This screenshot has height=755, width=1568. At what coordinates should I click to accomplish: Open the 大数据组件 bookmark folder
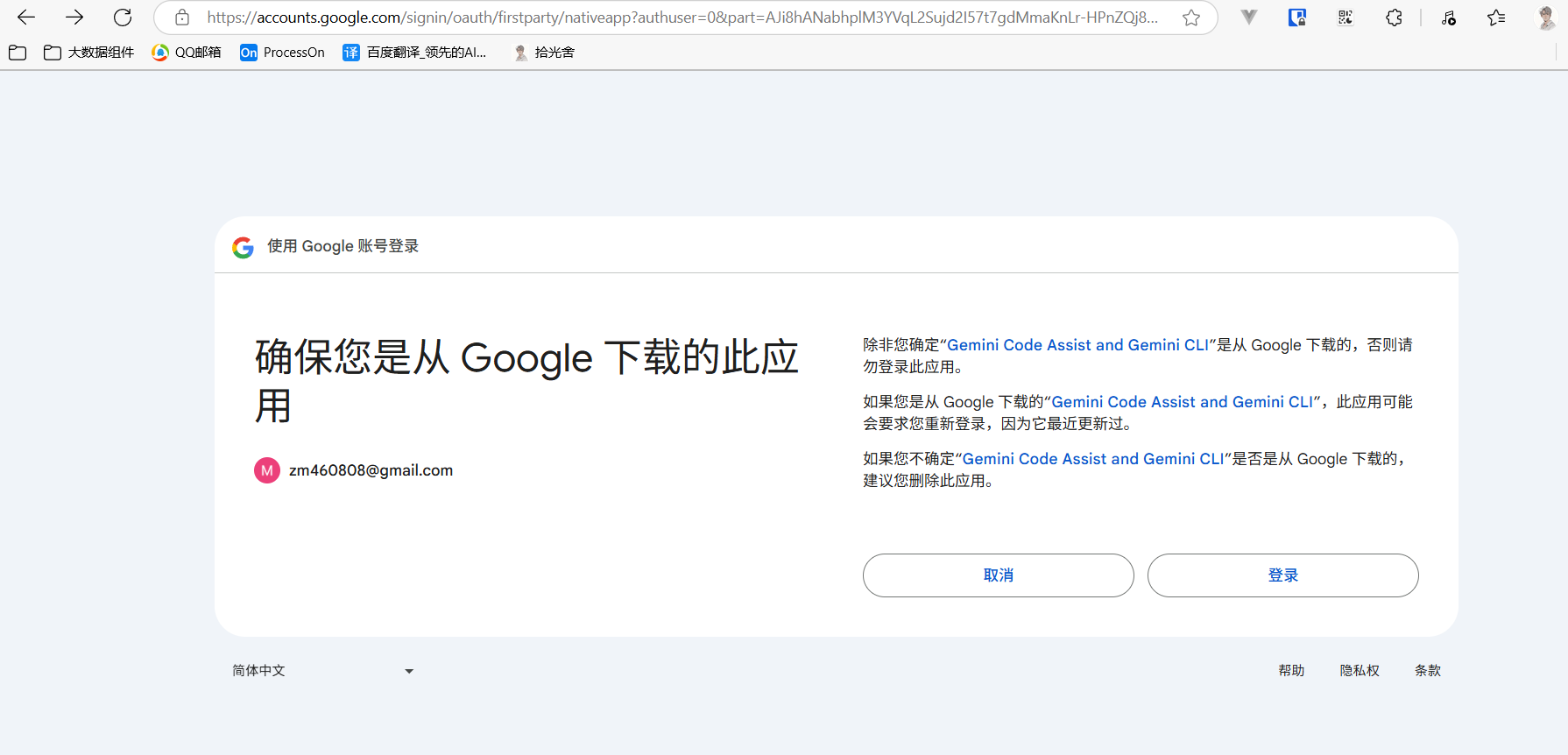(89, 53)
